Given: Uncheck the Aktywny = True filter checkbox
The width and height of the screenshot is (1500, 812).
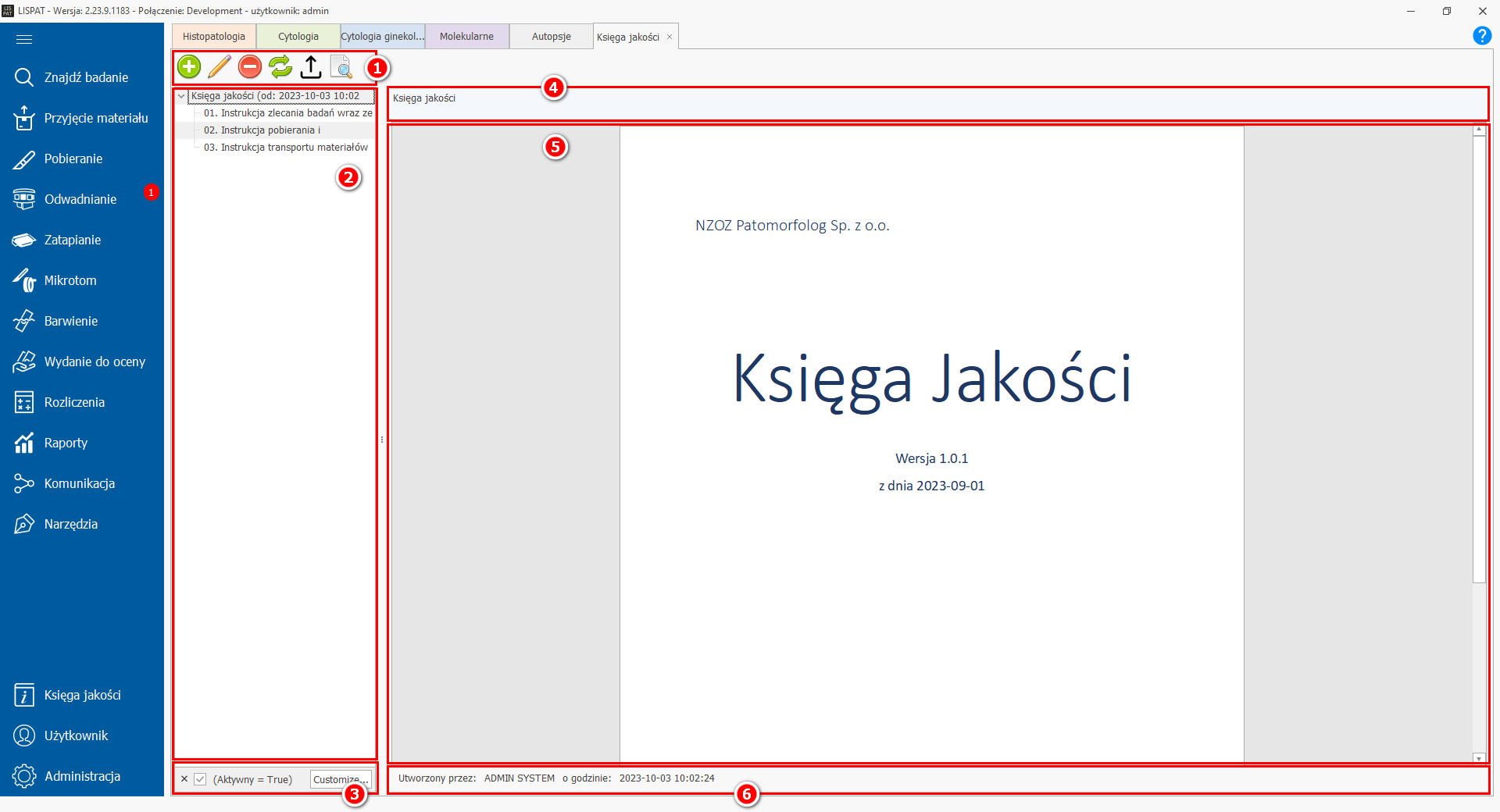Looking at the screenshot, I should (201, 779).
